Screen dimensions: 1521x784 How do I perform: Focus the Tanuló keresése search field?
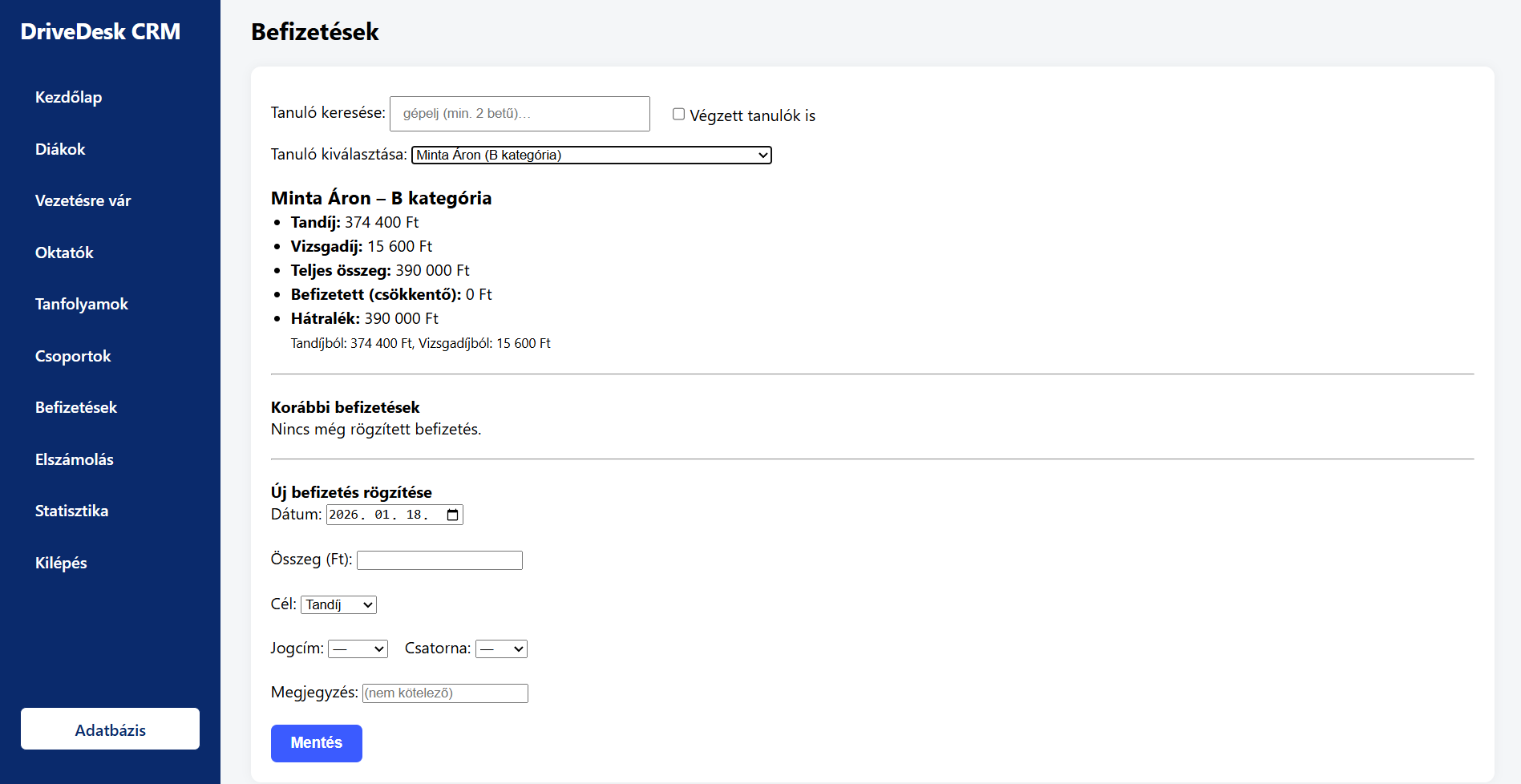(x=520, y=114)
